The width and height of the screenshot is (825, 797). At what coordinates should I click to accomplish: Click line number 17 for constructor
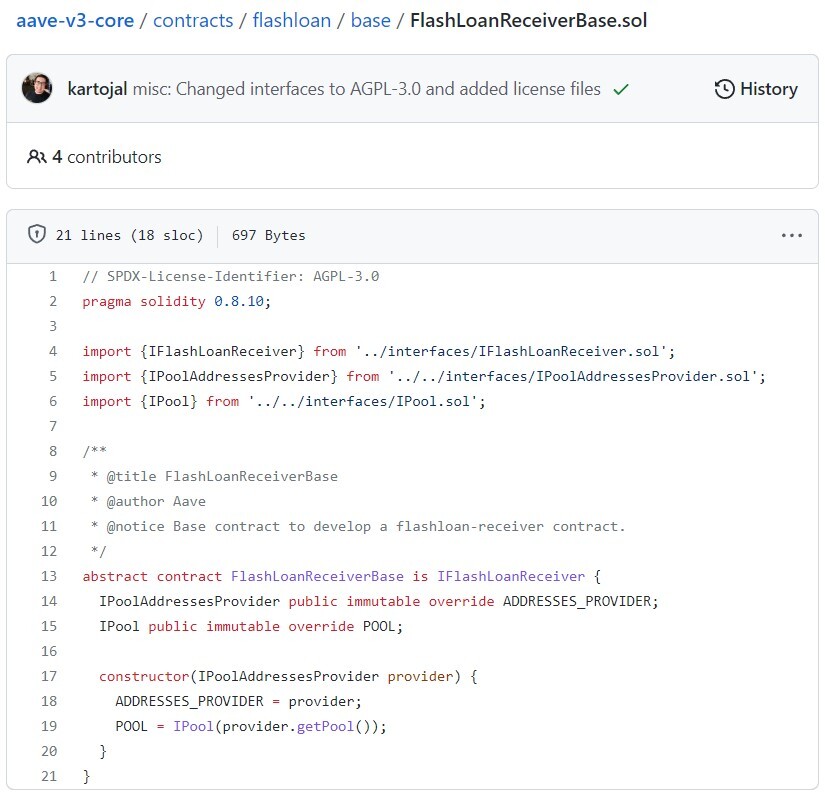point(49,676)
